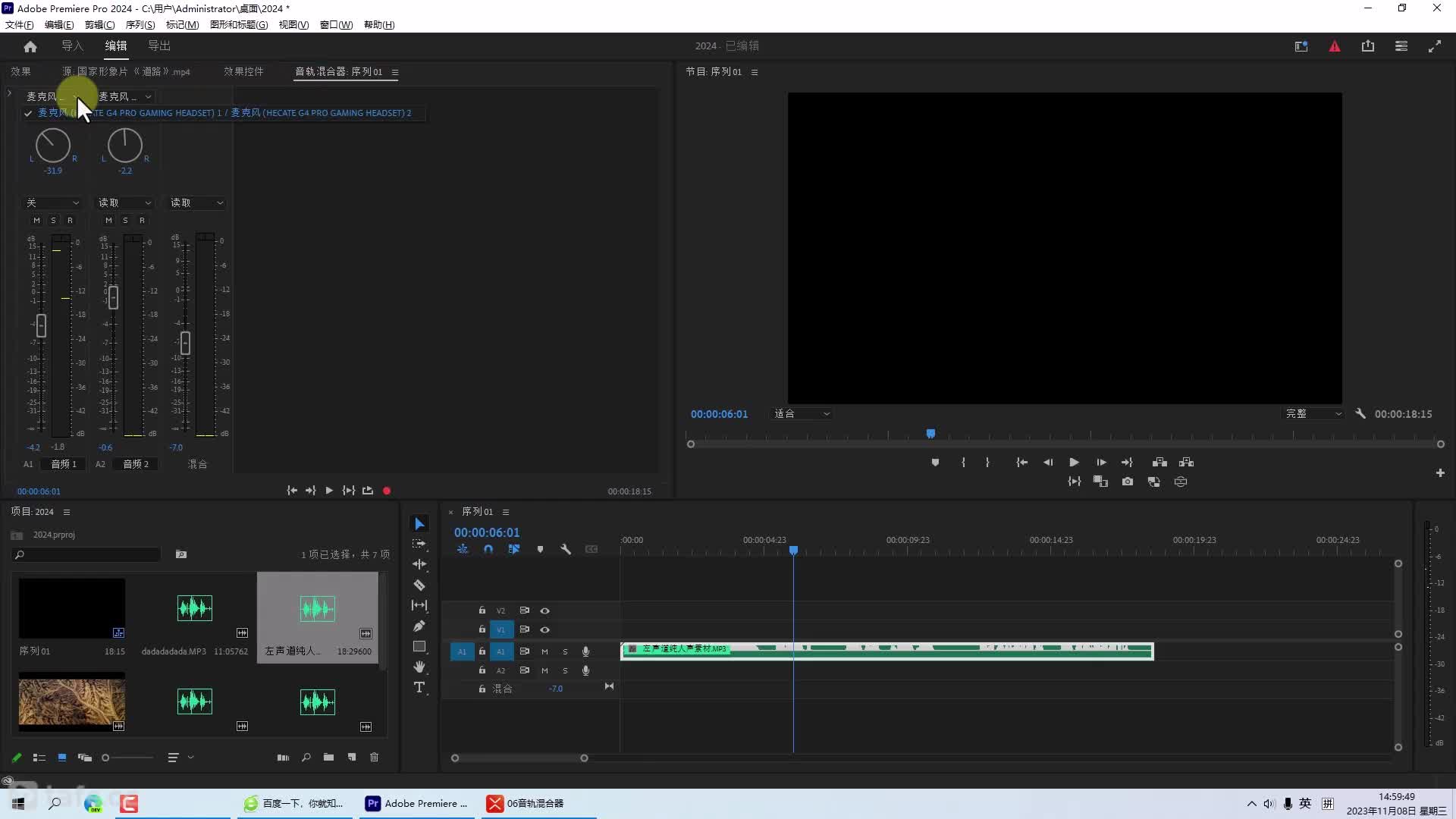1456x819 pixels.
Task: Select the Slip tool
Action: 419,605
